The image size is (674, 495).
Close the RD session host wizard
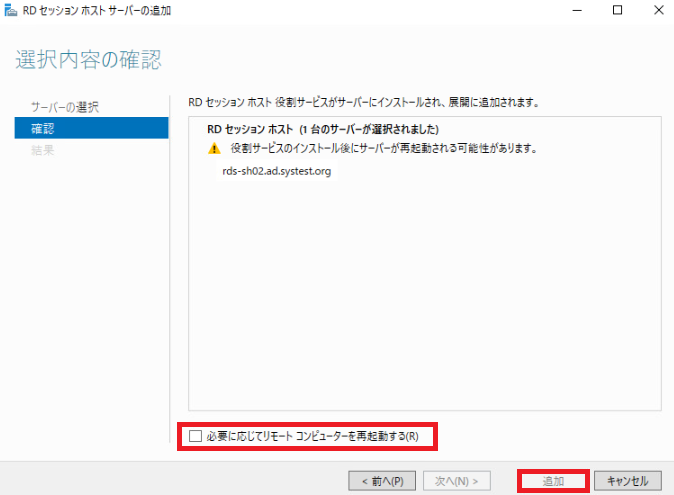[x=659, y=10]
